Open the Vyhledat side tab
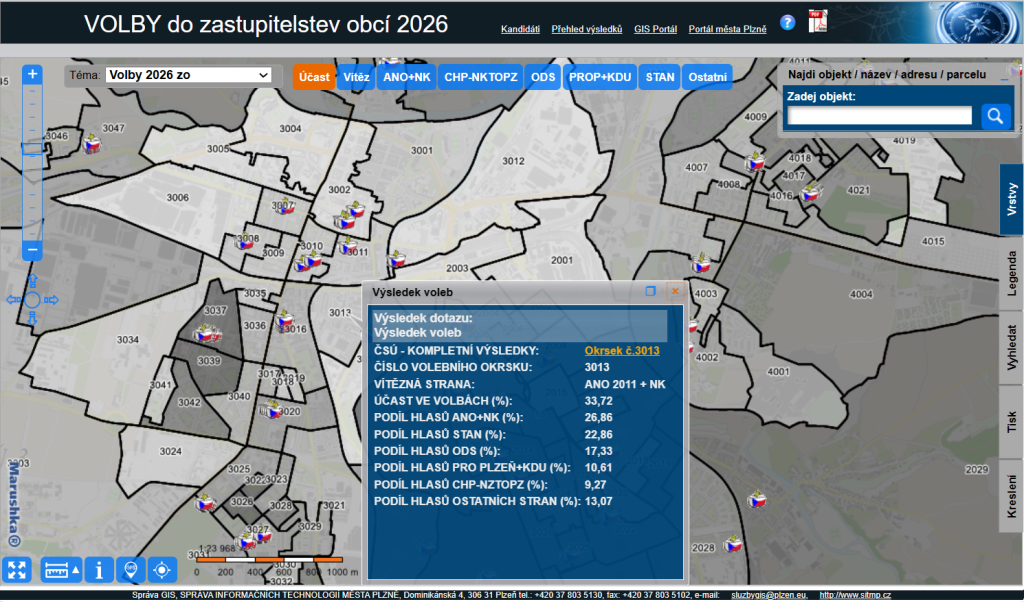Viewport: 1024px width, 602px height. coord(1012,348)
